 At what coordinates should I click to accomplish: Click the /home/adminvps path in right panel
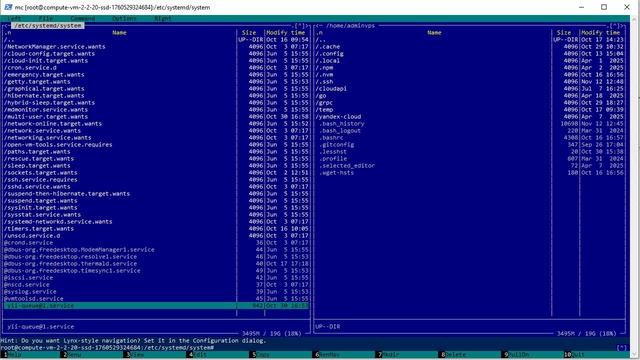coord(350,25)
